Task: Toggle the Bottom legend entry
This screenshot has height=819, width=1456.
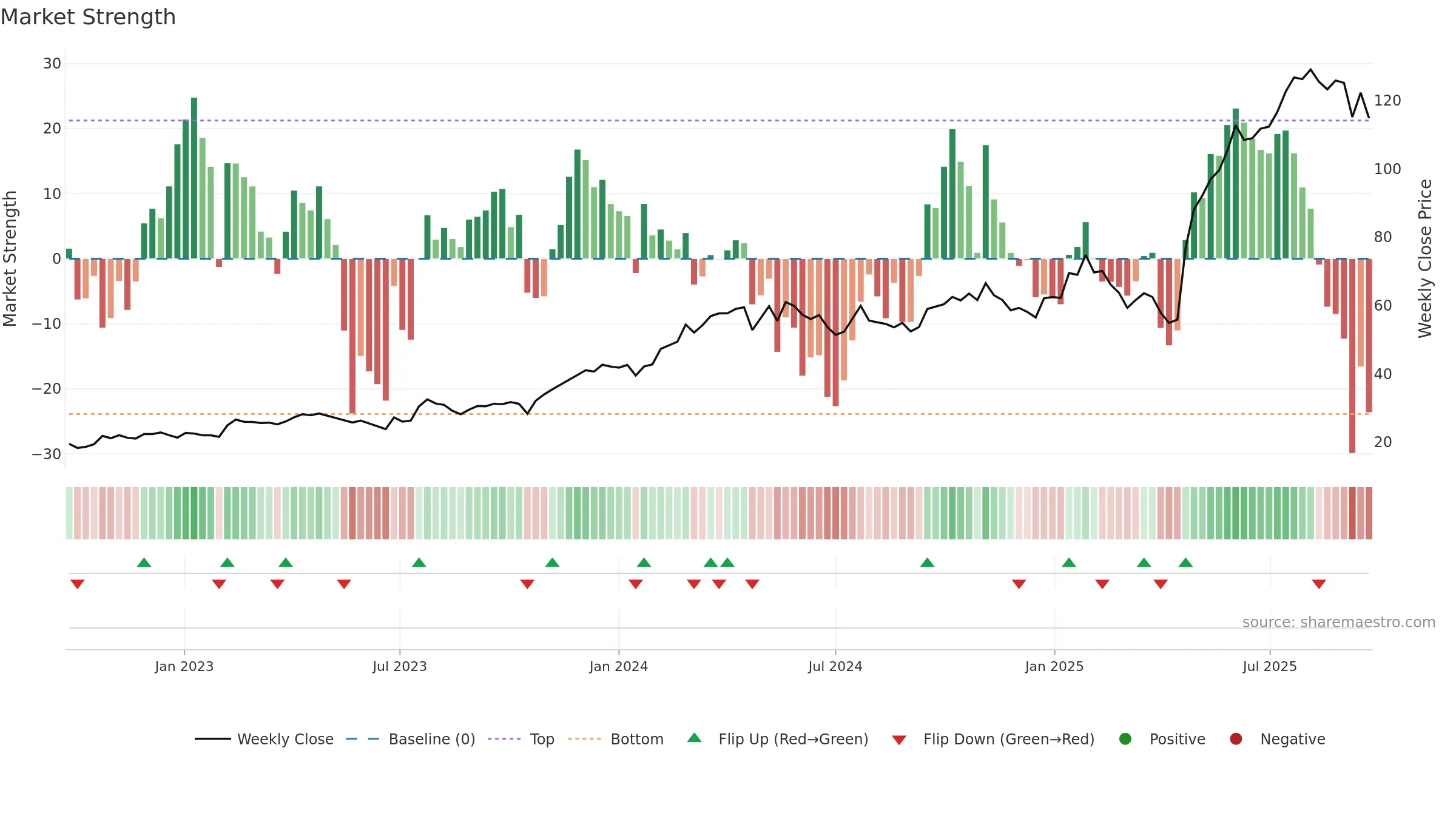Action: (616, 739)
